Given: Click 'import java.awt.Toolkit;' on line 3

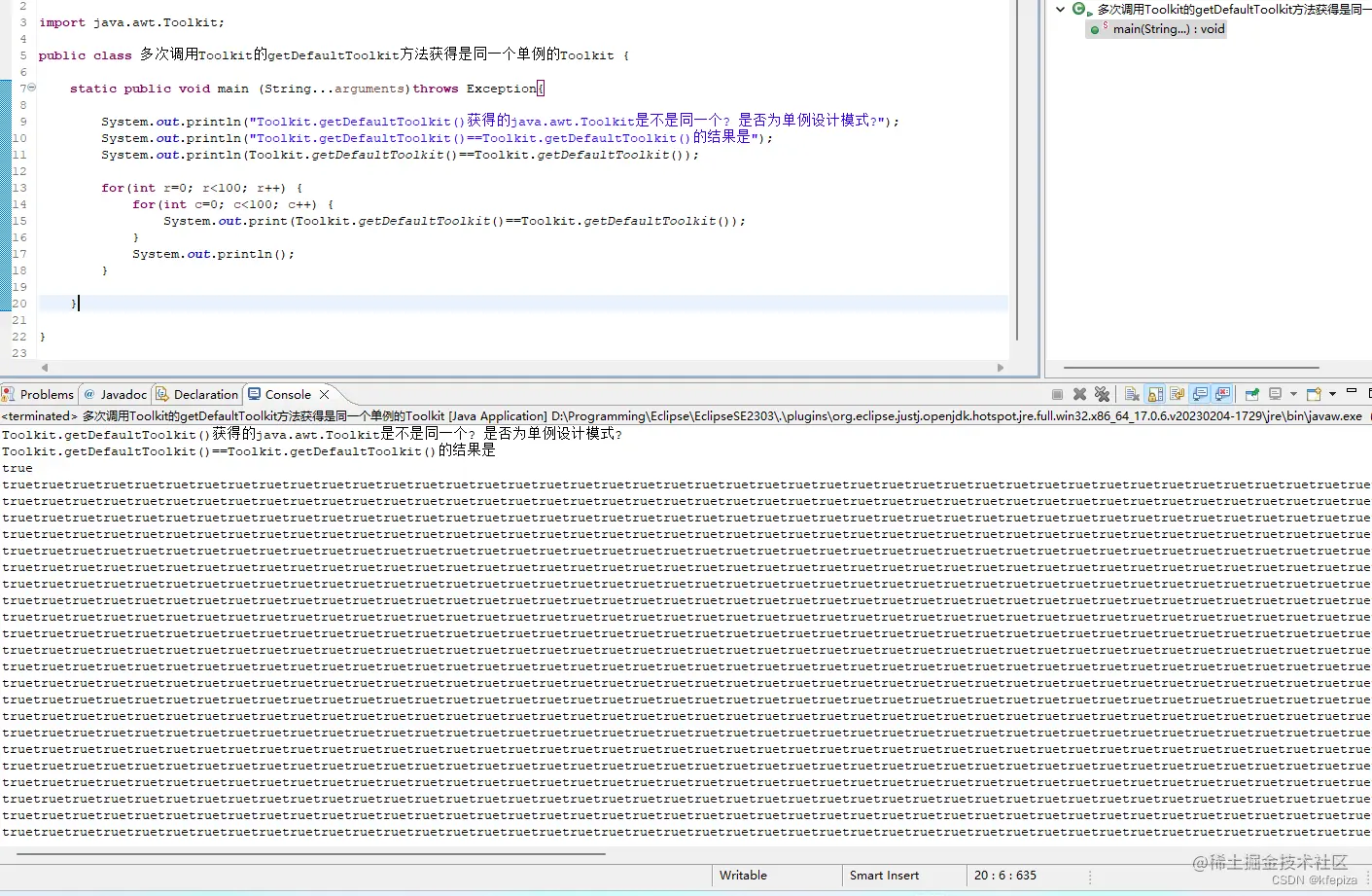Looking at the screenshot, I should coord(131,22).
